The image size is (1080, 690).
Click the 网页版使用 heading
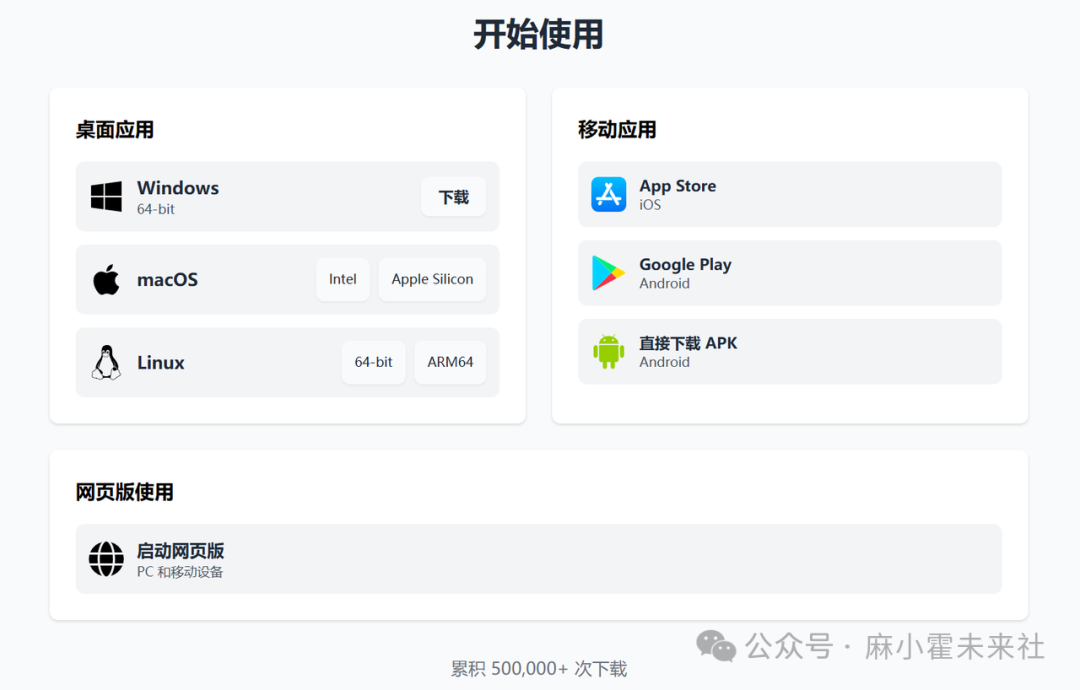124,492
